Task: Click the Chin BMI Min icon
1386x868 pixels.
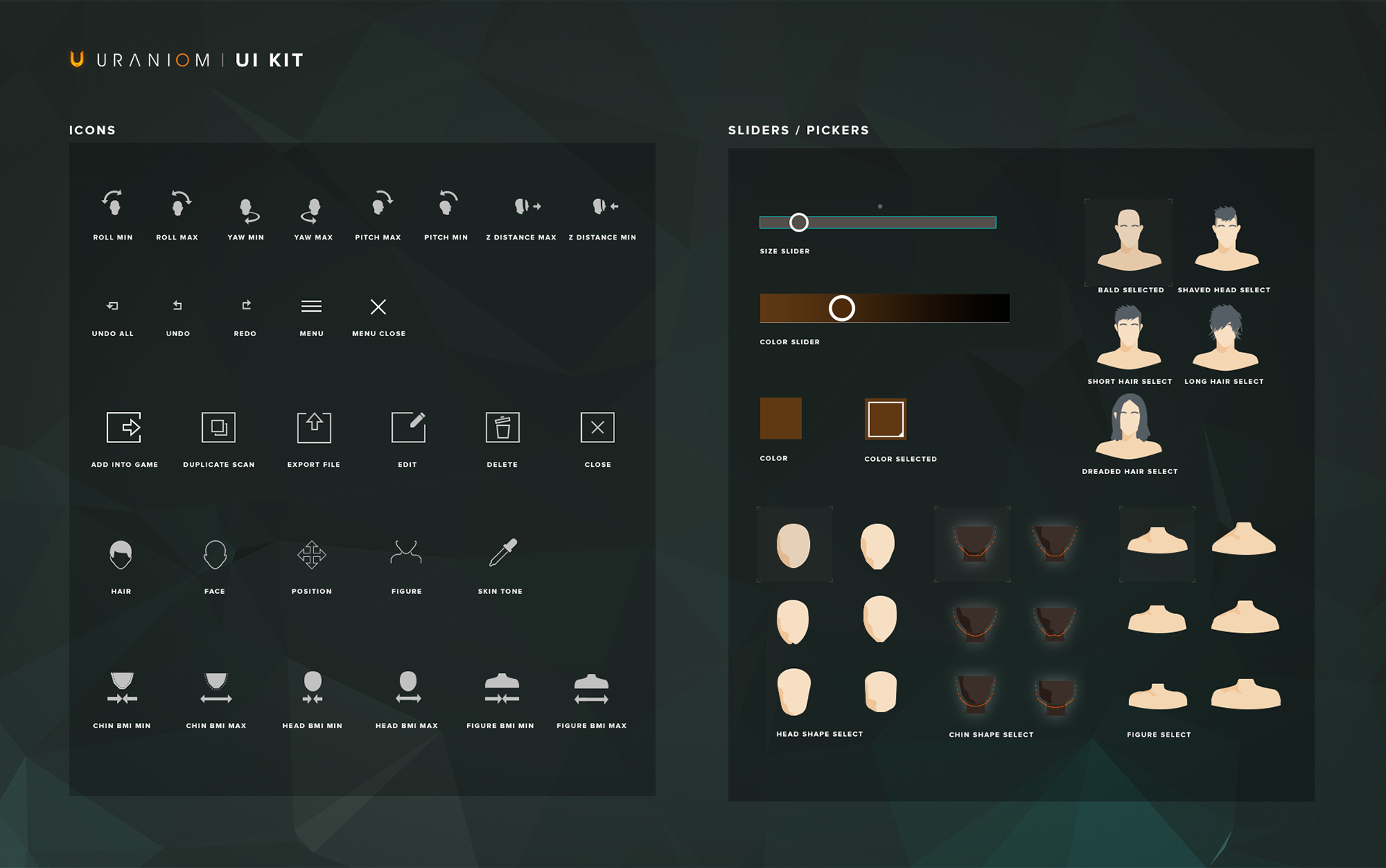Action: (x=122, y=688)
